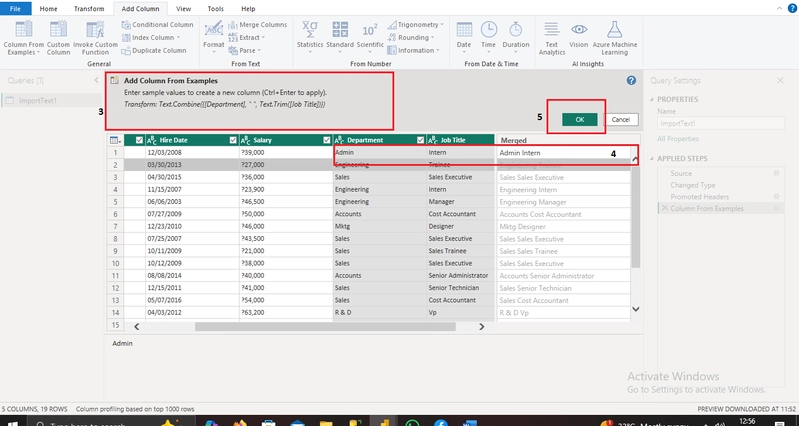Open the Column From Examples dropdown arrow
This screenshot has width=799, height=426.
coord(38,52)
